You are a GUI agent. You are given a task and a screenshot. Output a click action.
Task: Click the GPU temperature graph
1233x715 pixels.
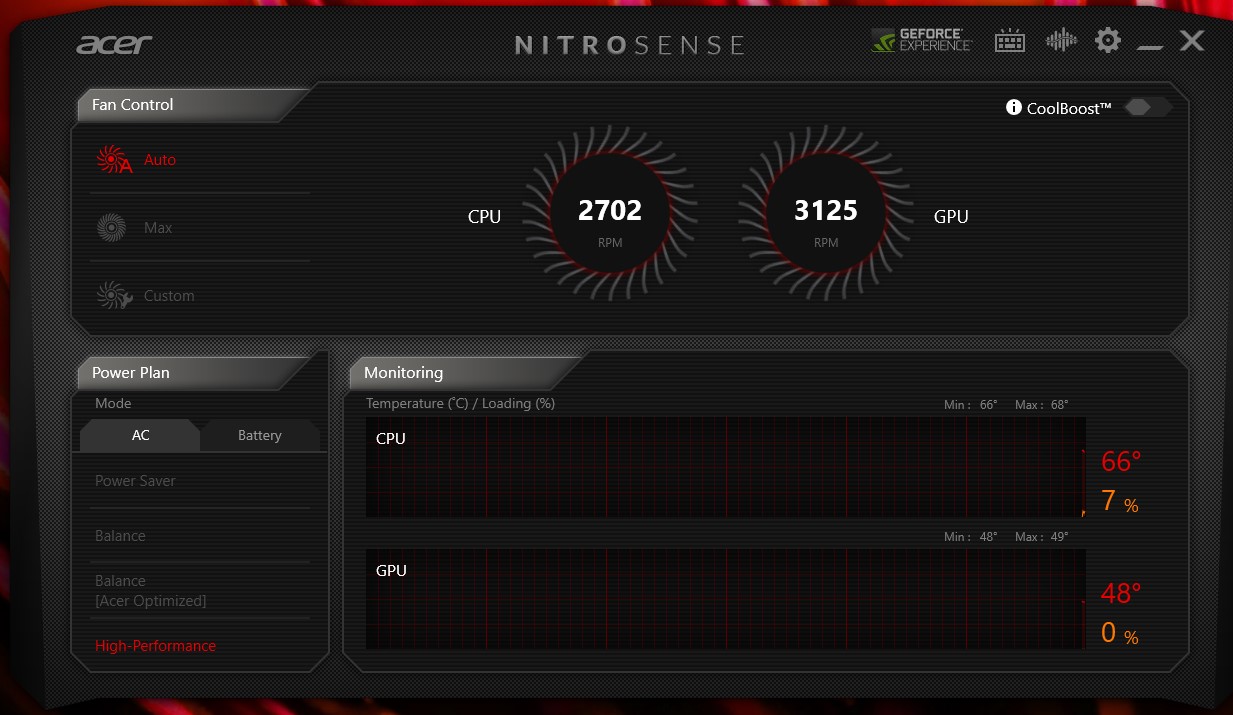(x=725, y=599)
